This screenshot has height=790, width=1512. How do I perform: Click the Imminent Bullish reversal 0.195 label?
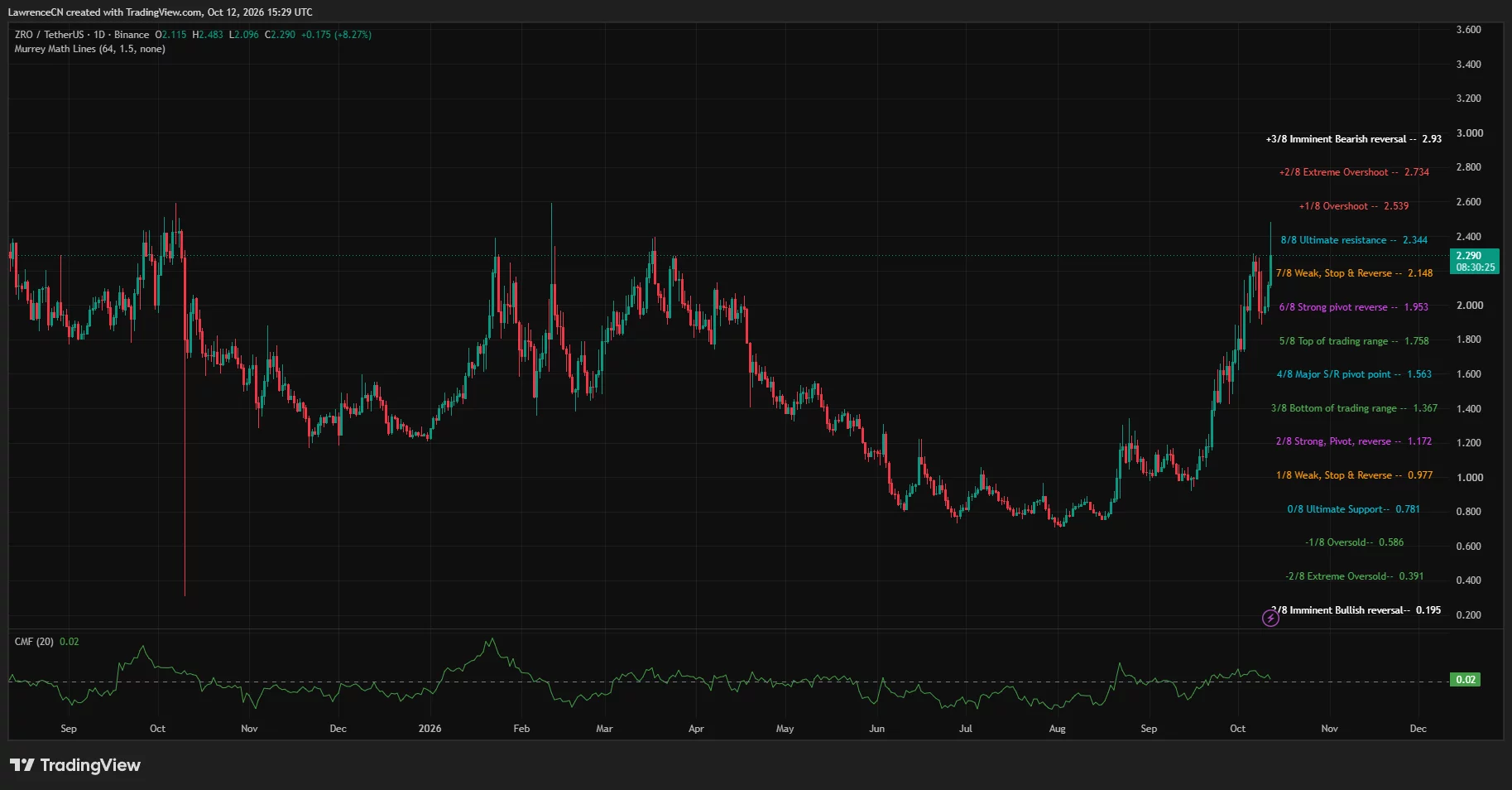click(x=1358, y=610)
